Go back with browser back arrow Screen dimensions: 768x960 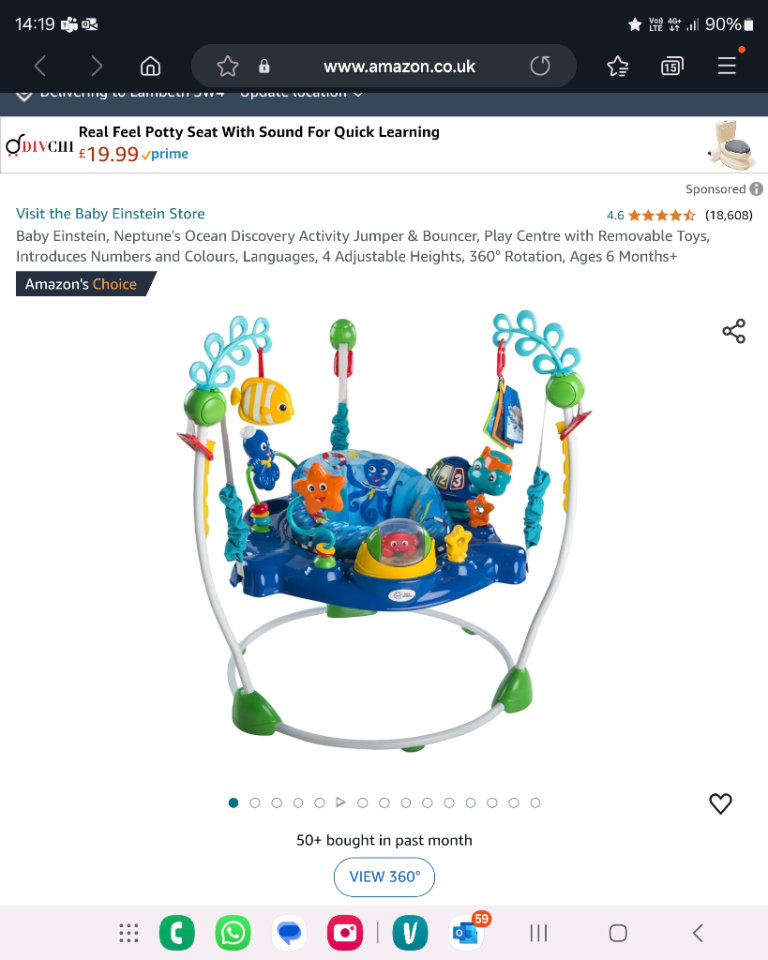coord(40,66)
